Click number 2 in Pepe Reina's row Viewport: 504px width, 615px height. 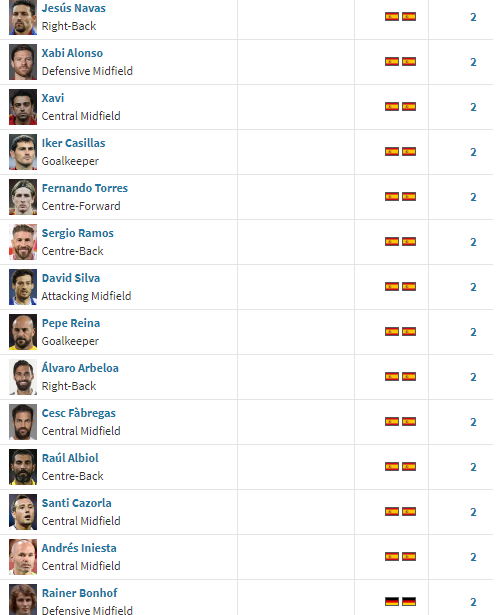click(x=473, y=332)
